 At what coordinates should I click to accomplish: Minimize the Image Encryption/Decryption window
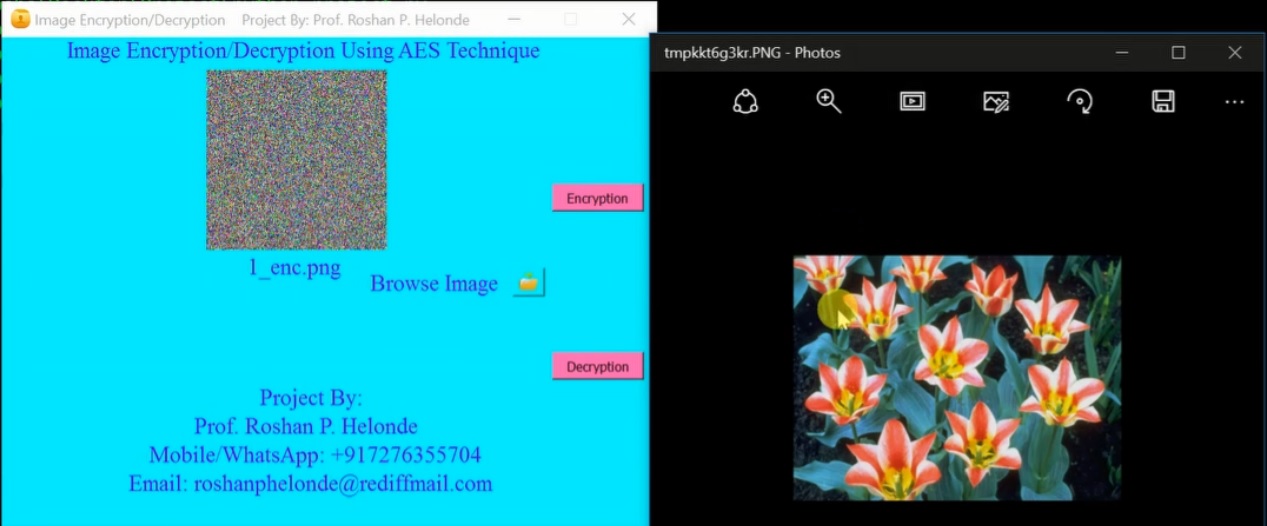(x=512, y=19)
